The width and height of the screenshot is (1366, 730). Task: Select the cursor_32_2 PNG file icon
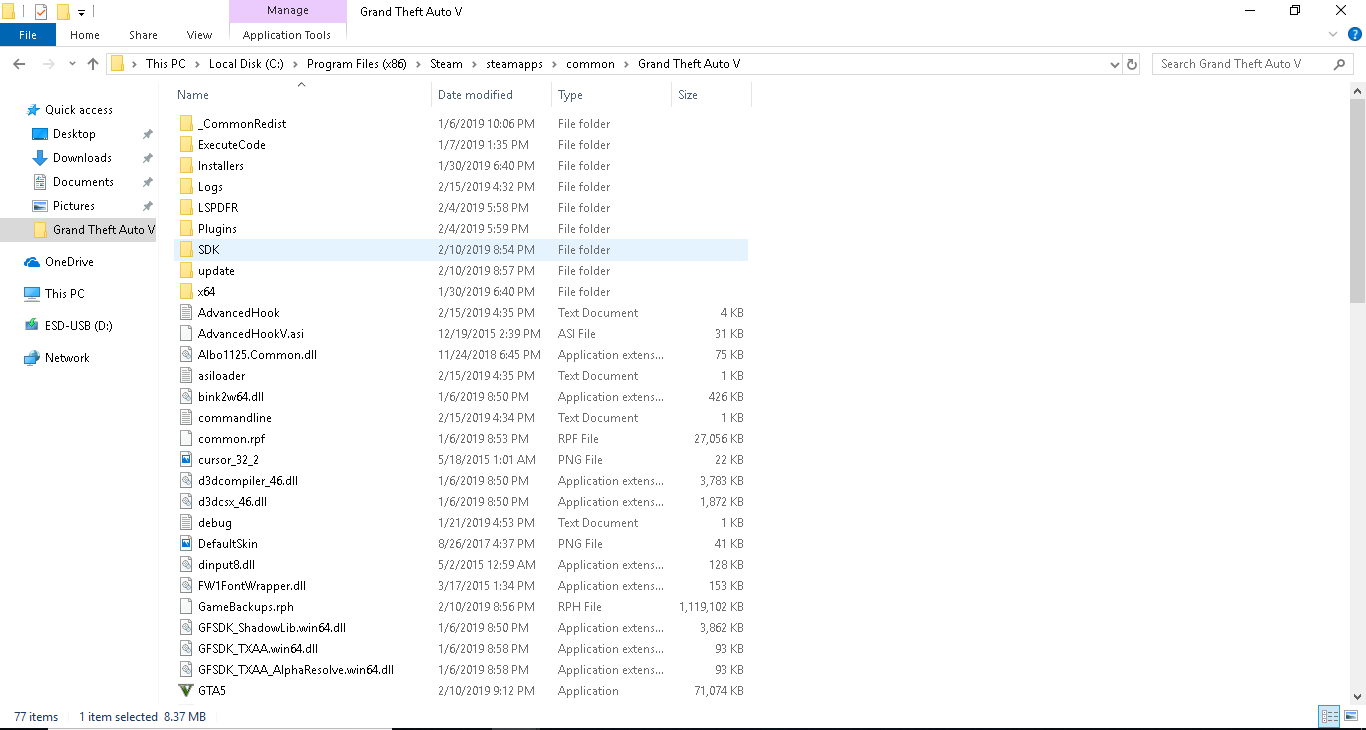[x=186, y=460]
